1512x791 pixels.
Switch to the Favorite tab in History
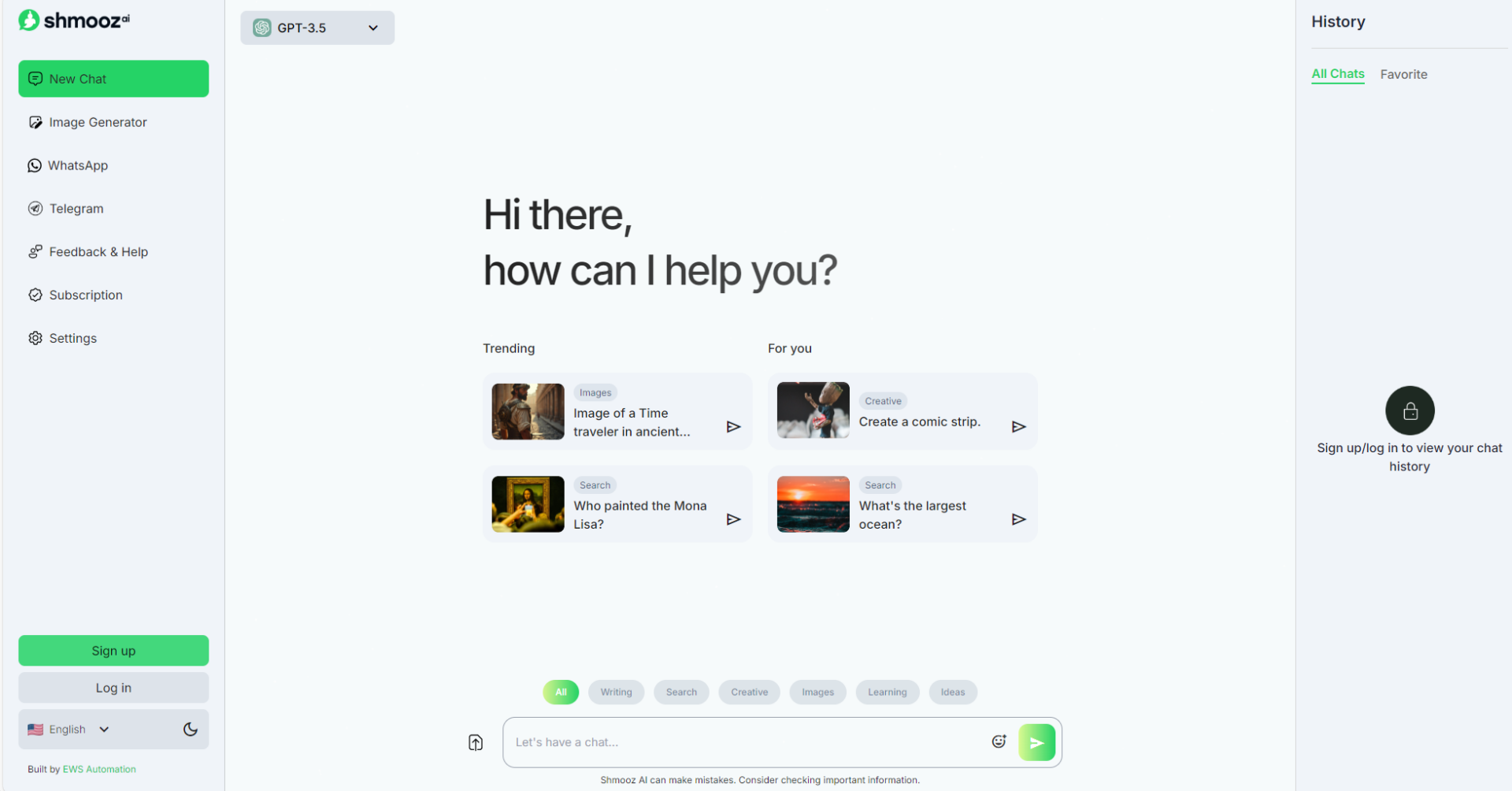[1403, 74]
